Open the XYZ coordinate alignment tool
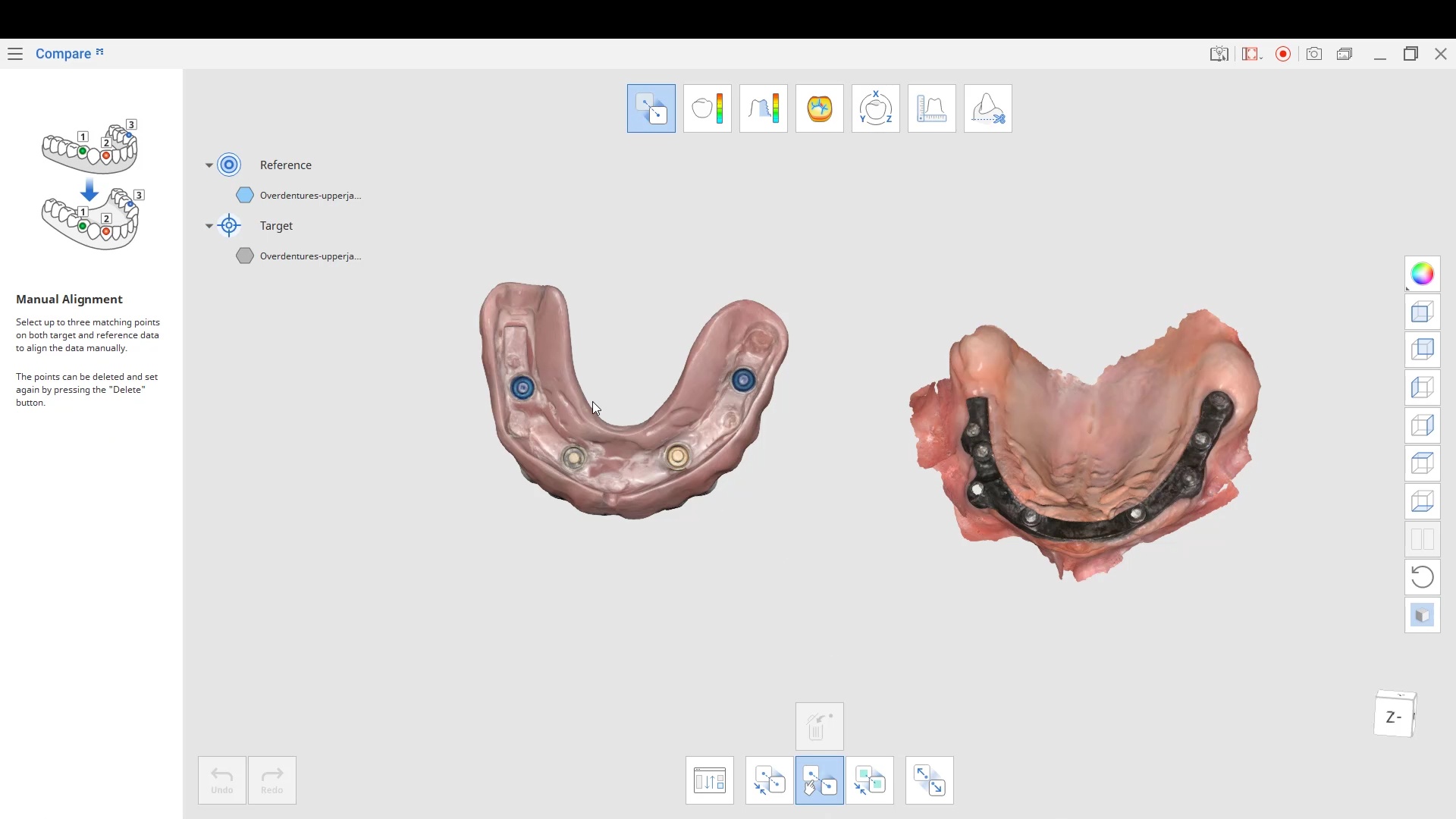Viewport: 1456px width, 819px height. [876, 108]
